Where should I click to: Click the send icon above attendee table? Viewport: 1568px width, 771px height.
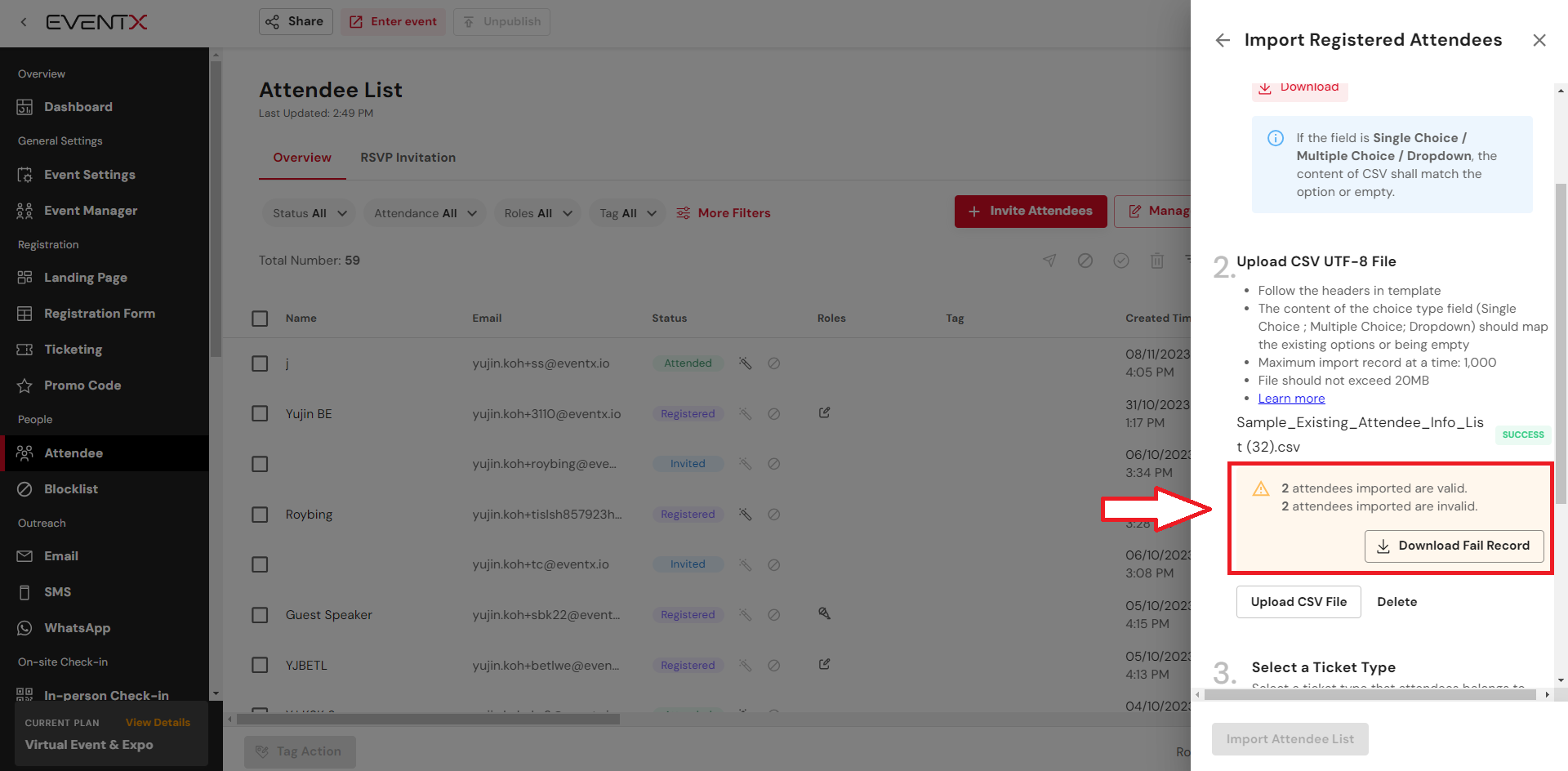click(x=1049, y=261)
